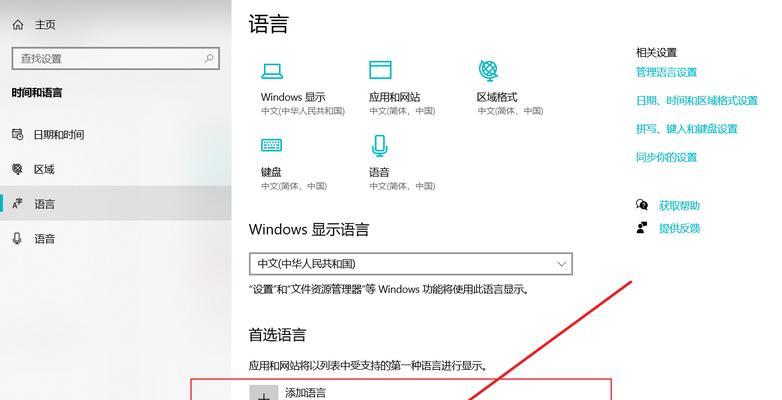Open the 管理语言设置 link
782x400 pixels.
click(666, 72)
